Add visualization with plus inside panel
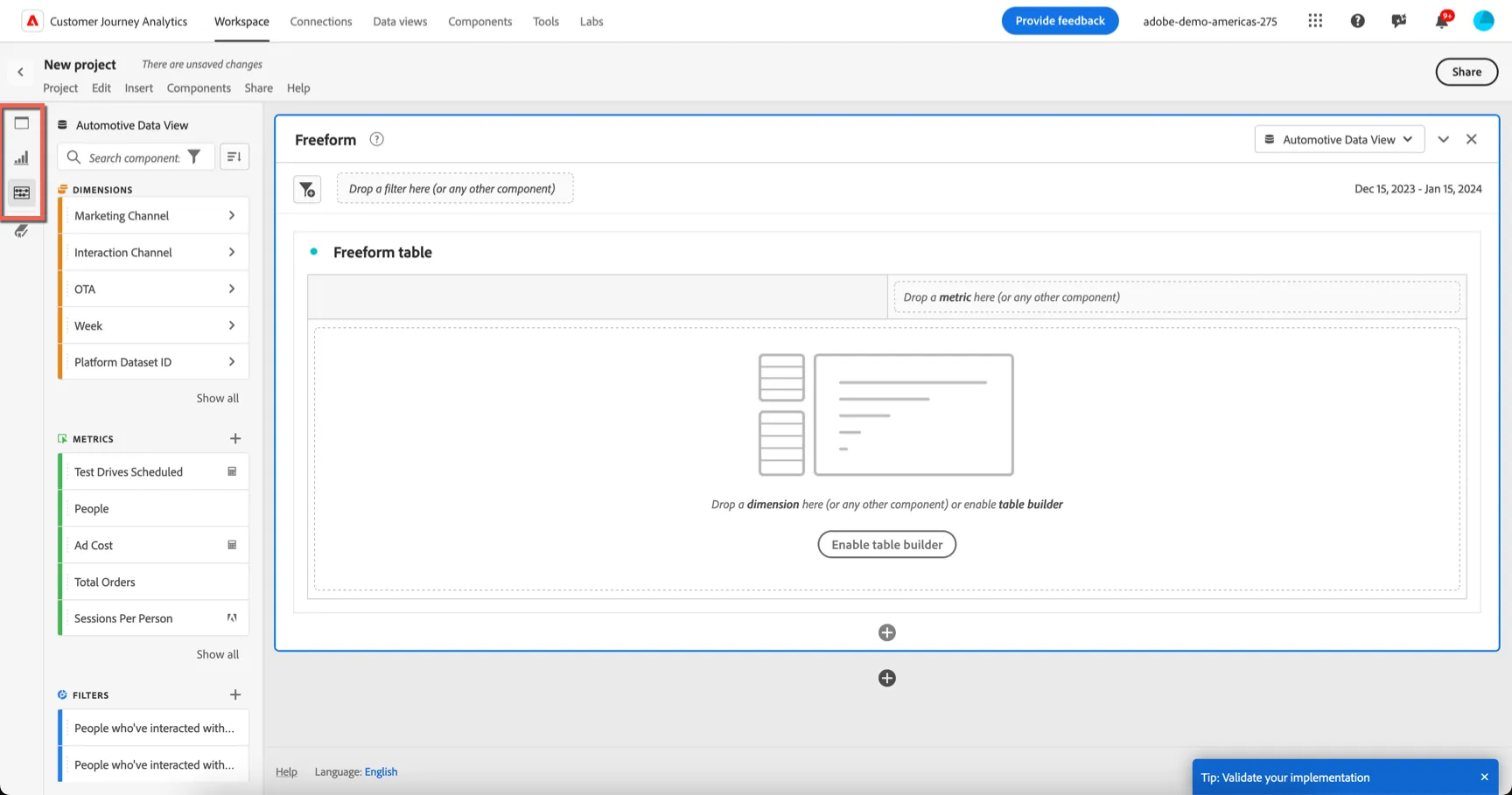 point(887,632)
